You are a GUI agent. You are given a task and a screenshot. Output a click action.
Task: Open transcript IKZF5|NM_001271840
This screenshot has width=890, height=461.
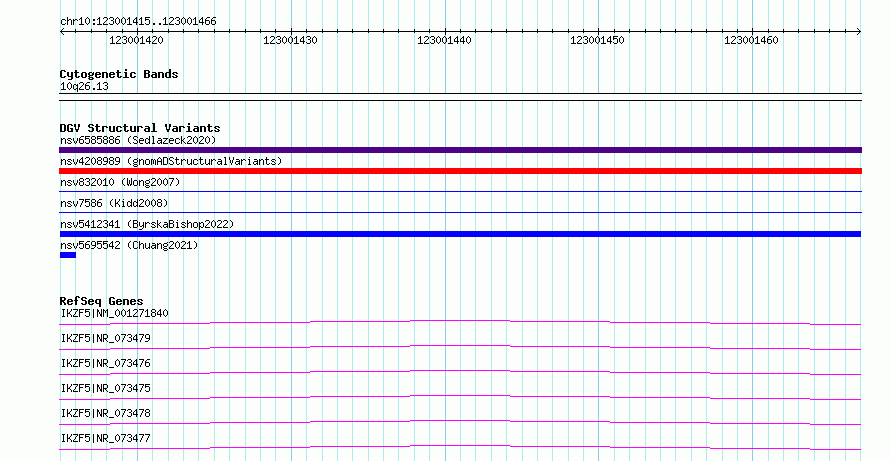(x=115, y=313)
